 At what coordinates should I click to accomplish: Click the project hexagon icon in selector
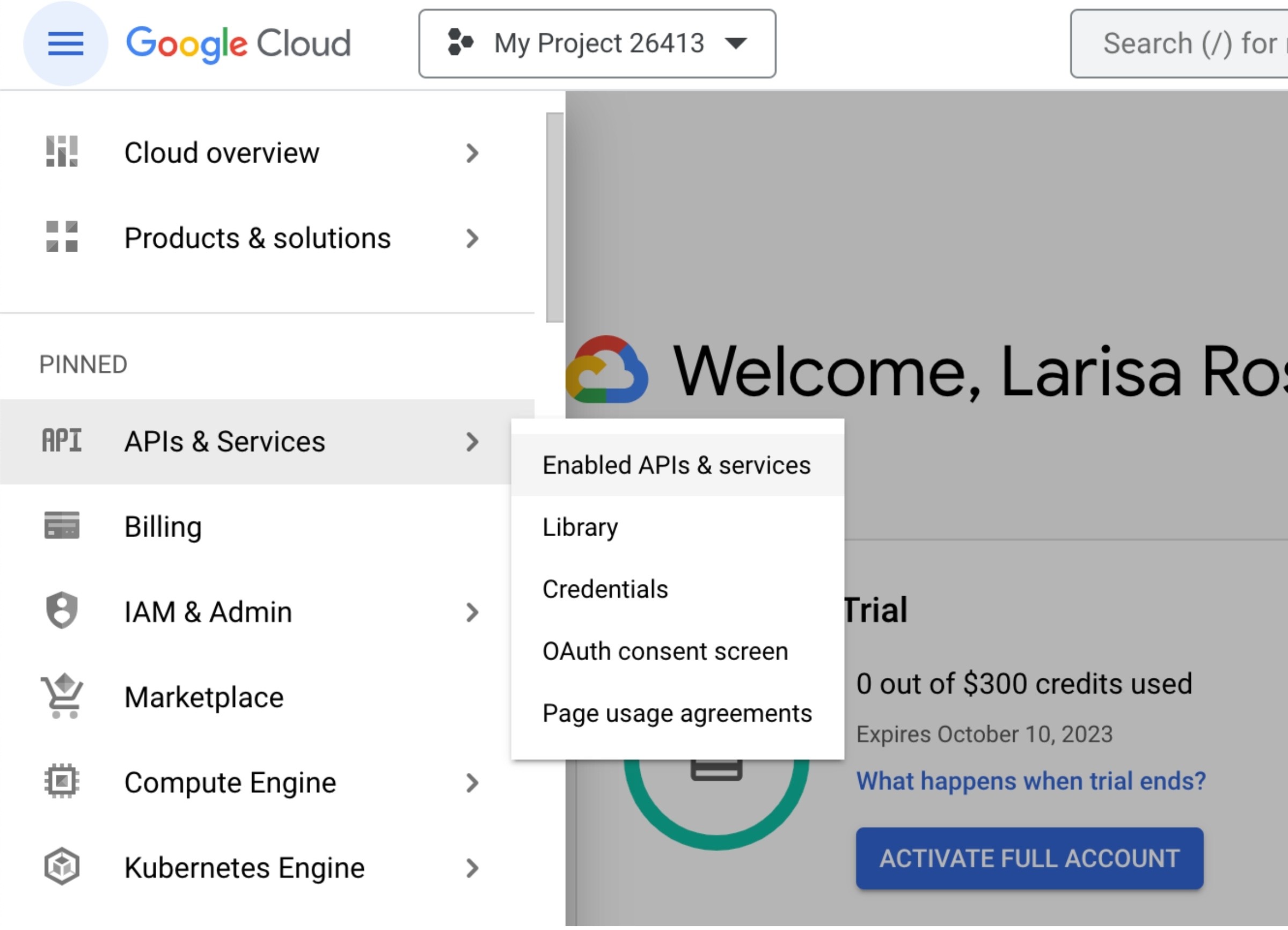tap(460, 42)
